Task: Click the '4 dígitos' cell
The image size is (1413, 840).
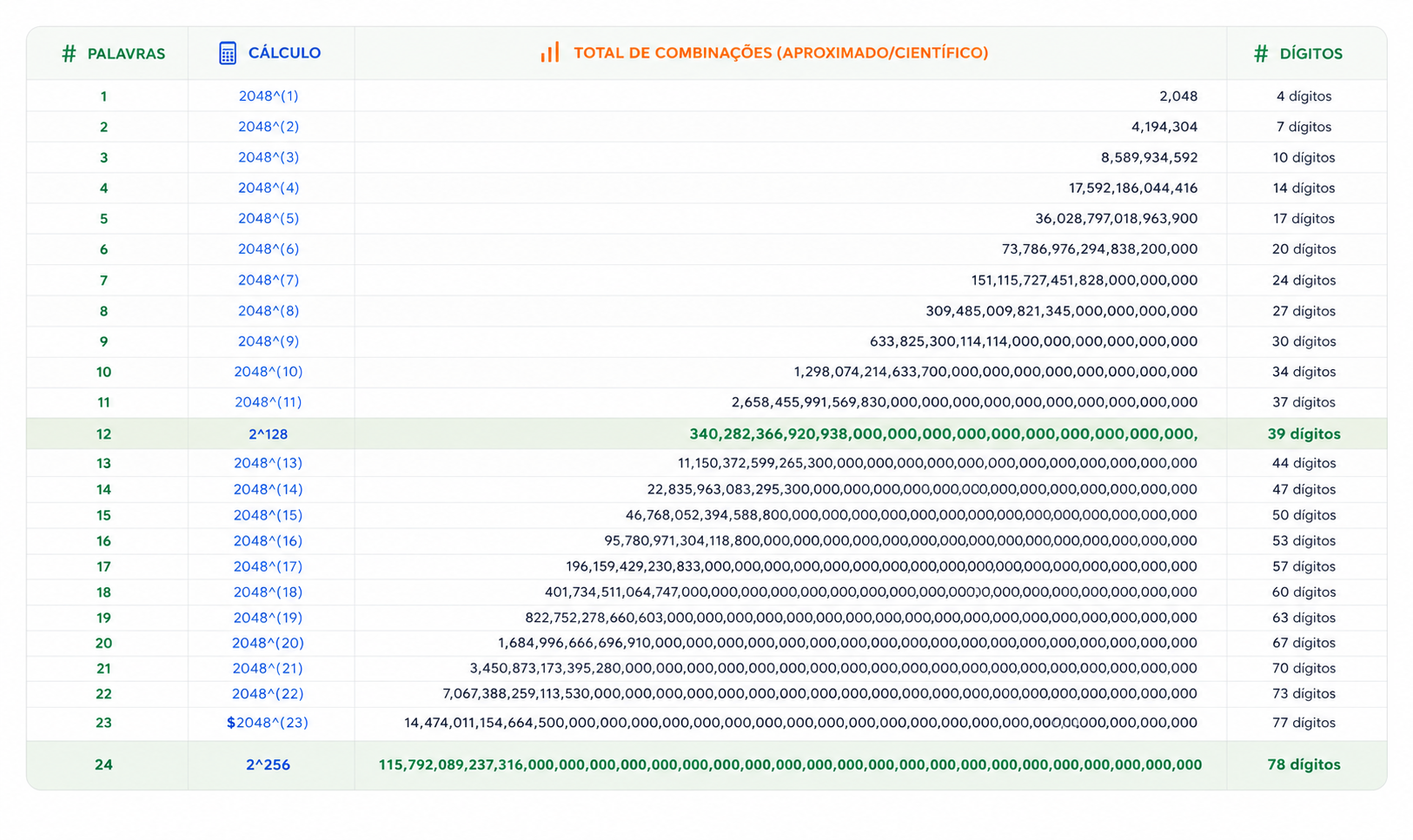Action: [x=1304, y=96]
